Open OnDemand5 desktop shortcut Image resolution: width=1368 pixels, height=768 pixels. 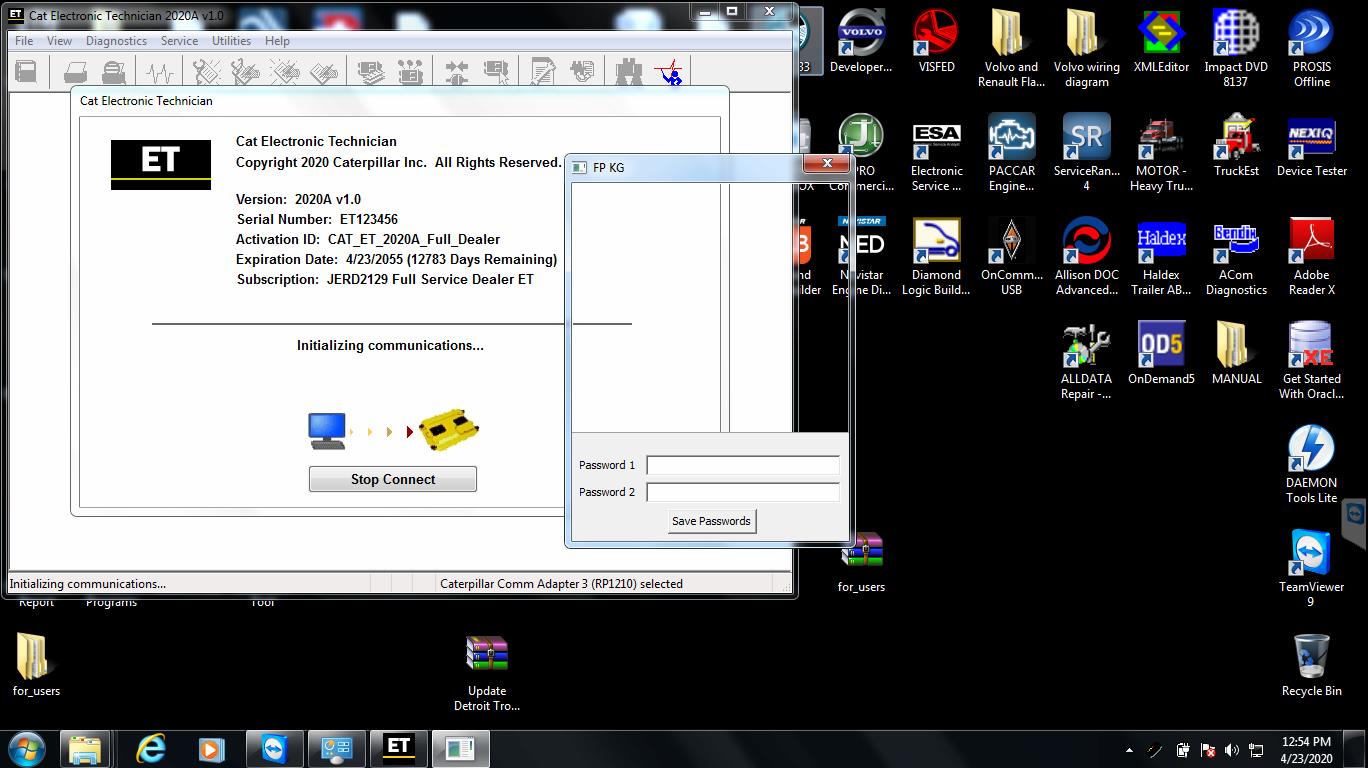(x=1162, y=353)
